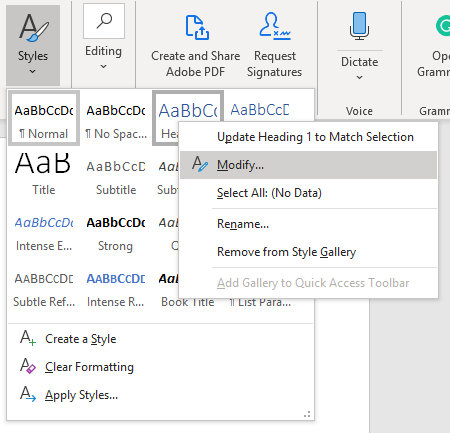Click the green Grammarly icon
This screenshot has height=433, width=450.
(443, 26)
